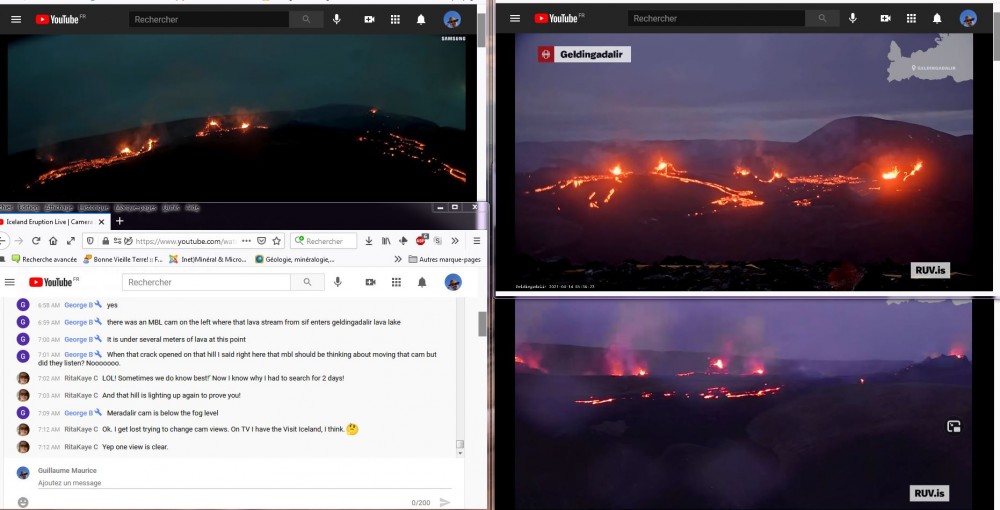This screenshot has height=510, width=1000.
Task: Click the emoji picker icon in chat
Action: [x=23, y=502]
